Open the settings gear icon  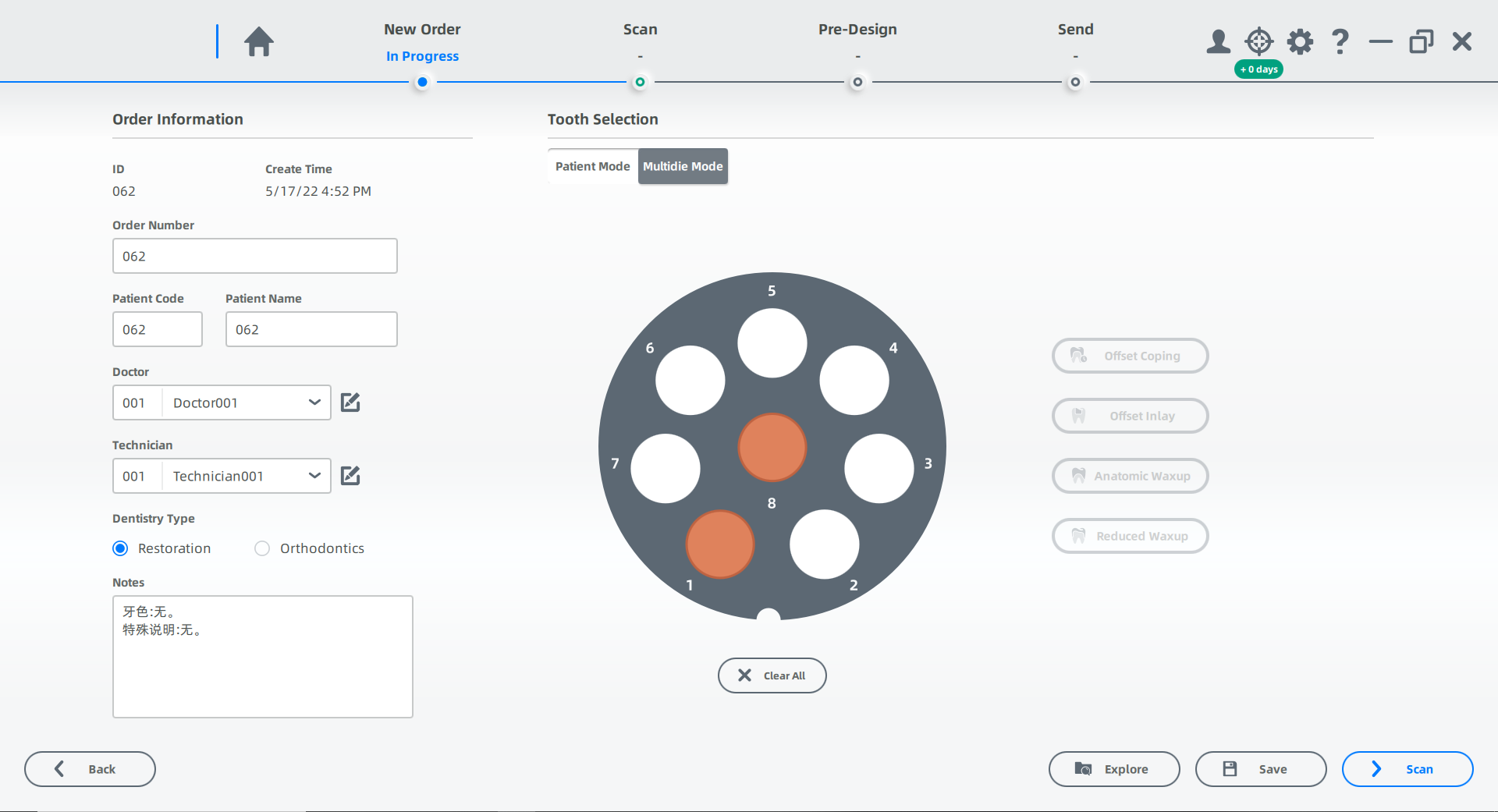click(x=1300, y=41)
